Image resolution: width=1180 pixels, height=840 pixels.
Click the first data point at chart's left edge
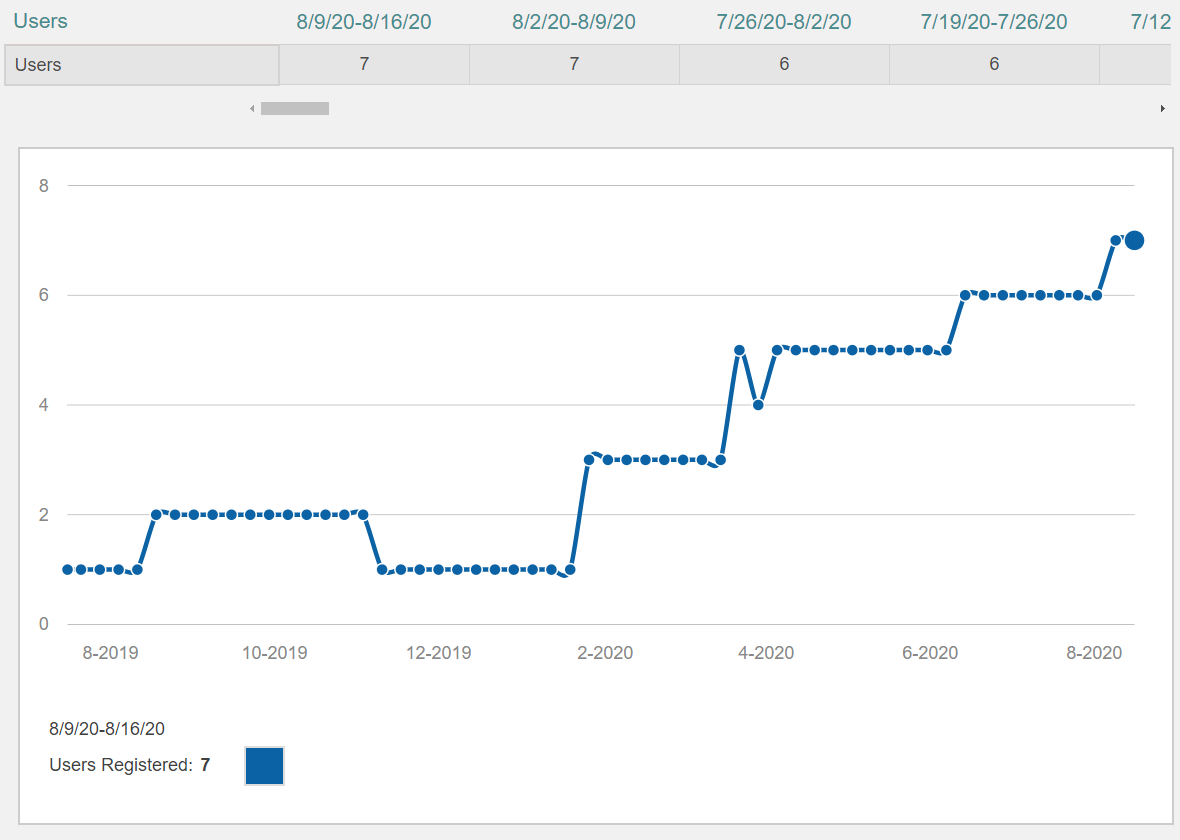[x=68, y=570]
